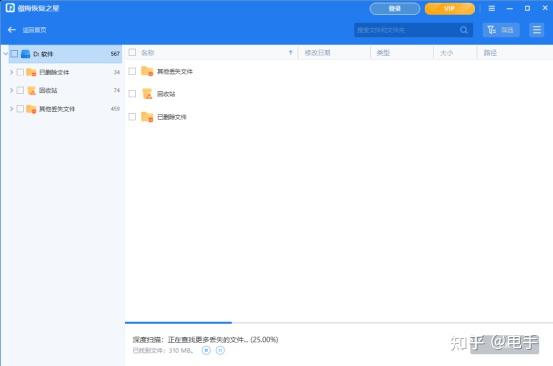553x366 pixels.
Task: Click the back arrow to return home
Action: (12, 30)
